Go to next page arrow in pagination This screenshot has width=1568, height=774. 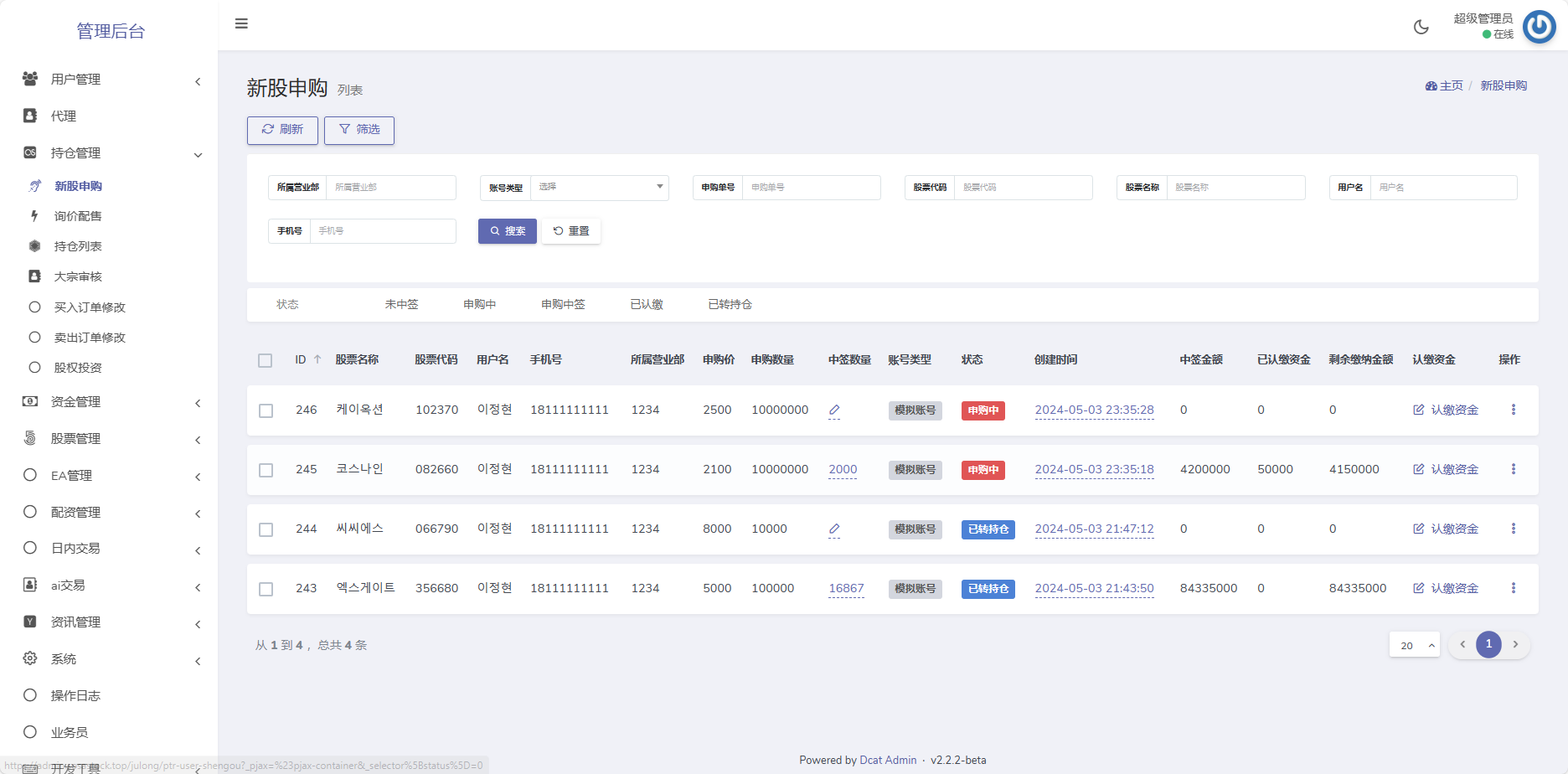(1515, 644)
